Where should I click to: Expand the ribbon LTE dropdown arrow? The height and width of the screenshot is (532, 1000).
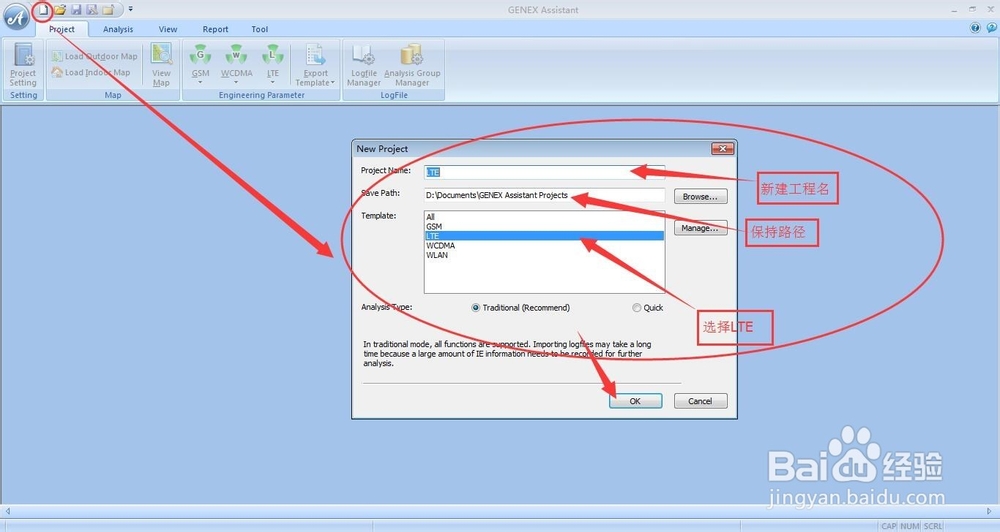(273, 82)
